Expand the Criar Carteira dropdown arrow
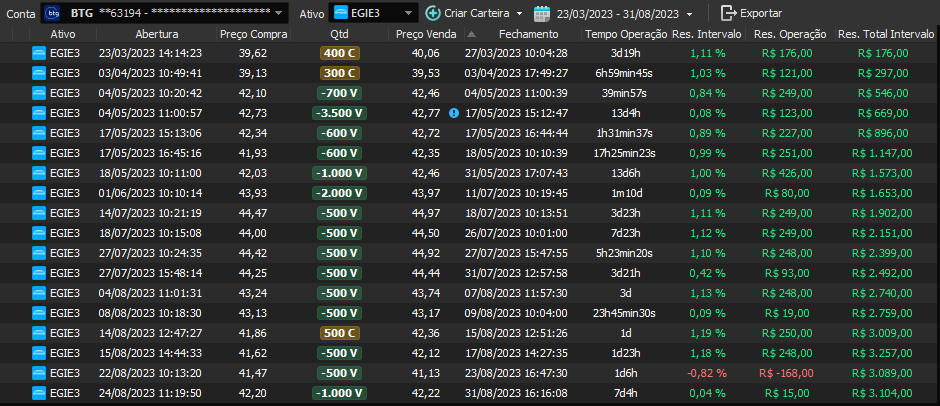The height and width of the screenshot is (406, 940). [x=518, y=14]
